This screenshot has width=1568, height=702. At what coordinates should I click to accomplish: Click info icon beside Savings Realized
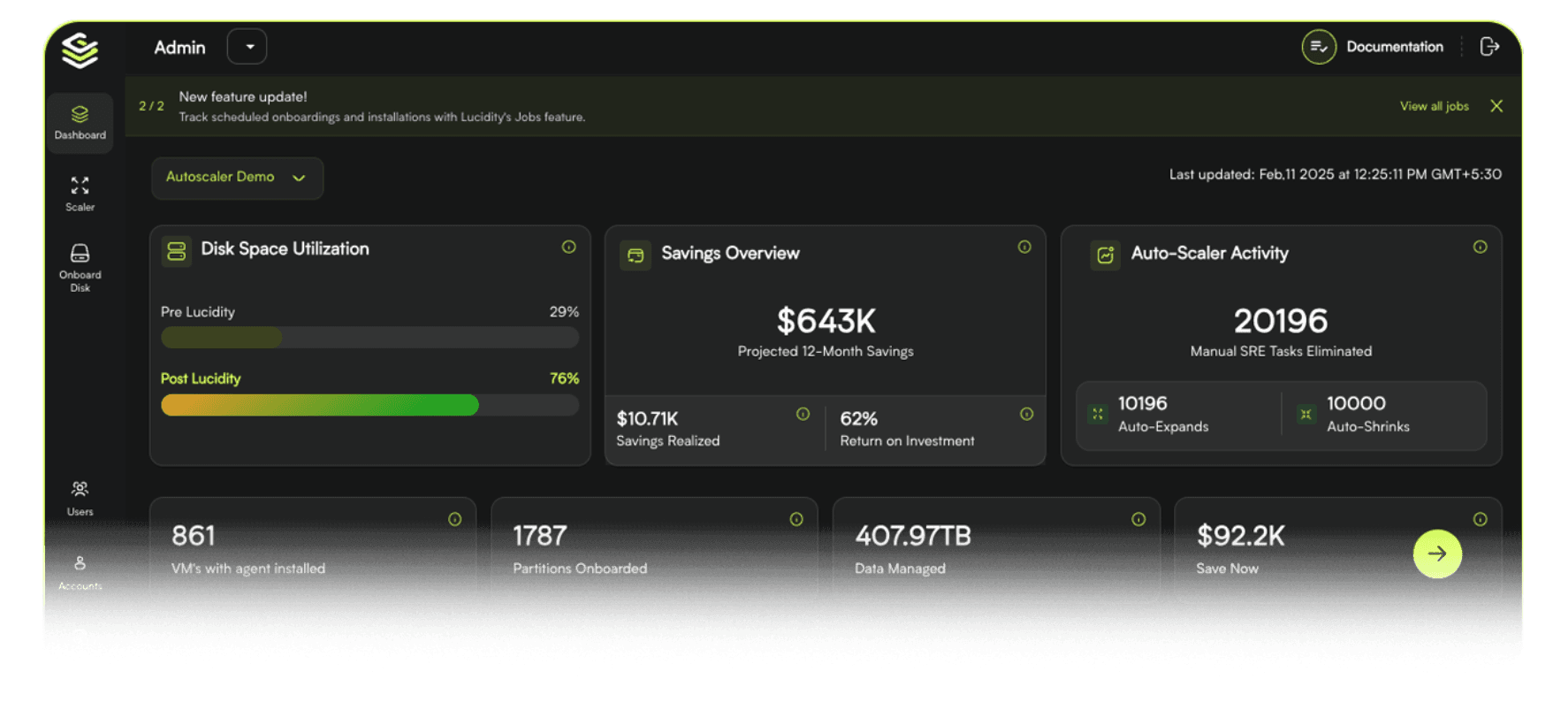803,414
